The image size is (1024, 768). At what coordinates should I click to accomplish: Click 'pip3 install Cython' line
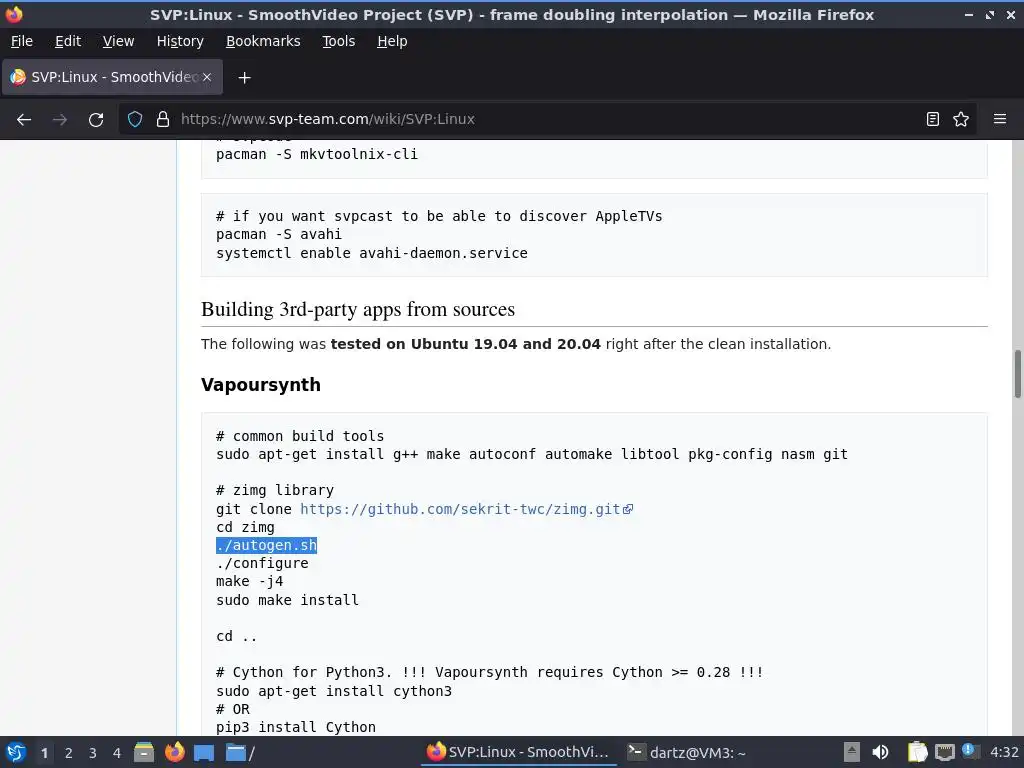point(296,727)
